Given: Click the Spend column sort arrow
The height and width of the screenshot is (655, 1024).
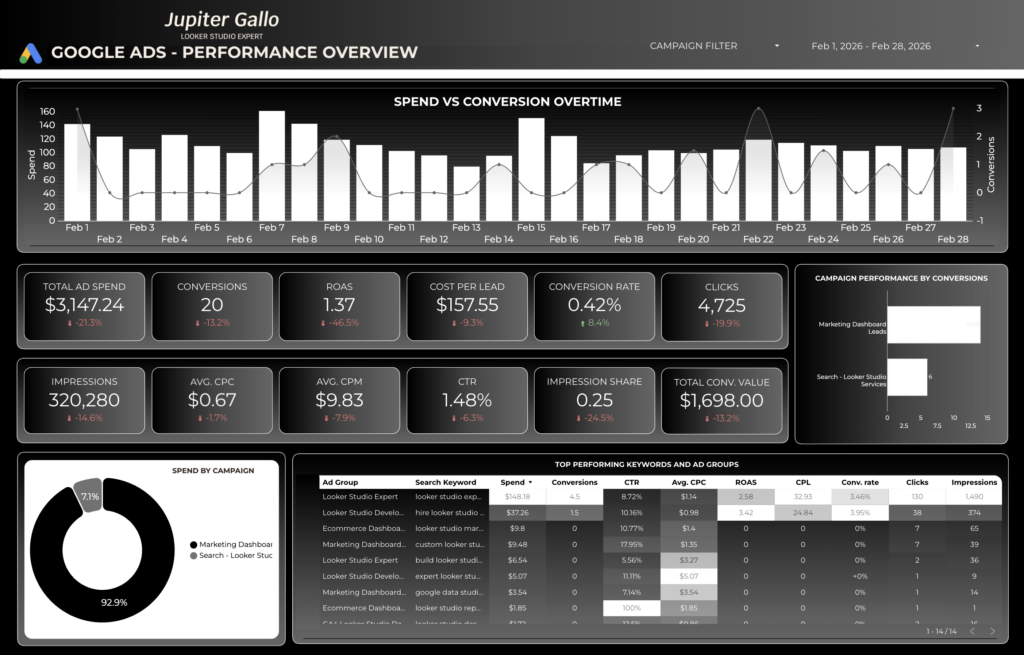Looking at the screenshot, I should pyautogui.click(x=531, y=482).
